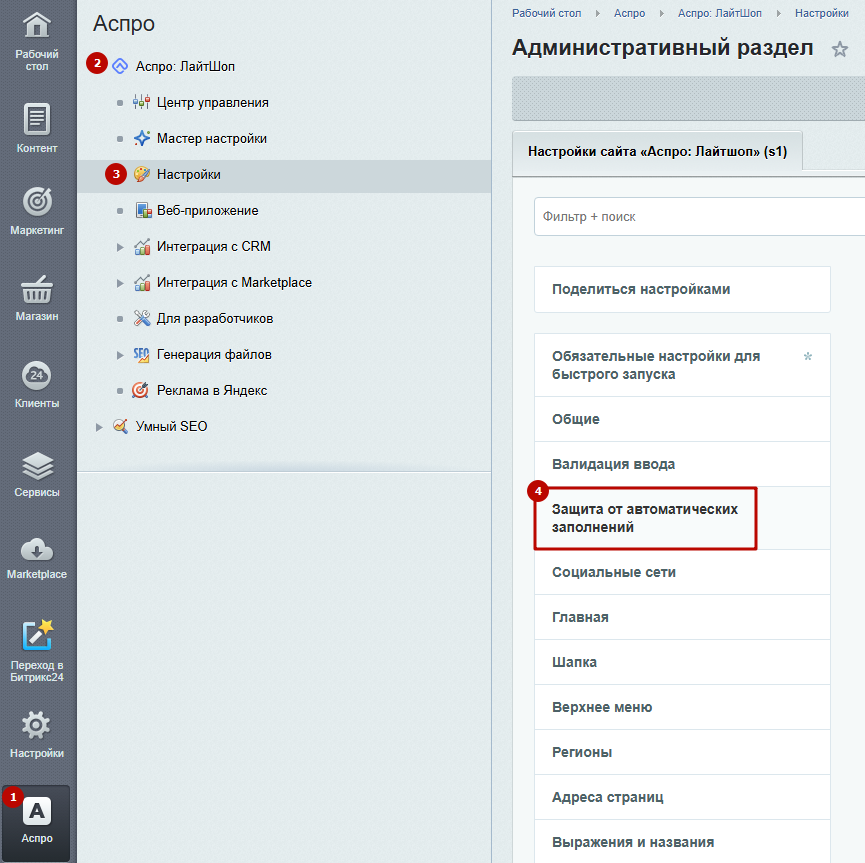The width and height of the screenshot is (865, 863).
Task: Open the Аспро section icon
Action: 37,811
